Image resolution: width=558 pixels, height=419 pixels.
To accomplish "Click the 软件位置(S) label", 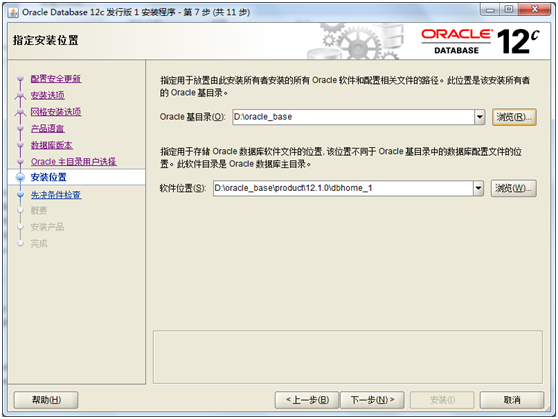I will 183,188.
